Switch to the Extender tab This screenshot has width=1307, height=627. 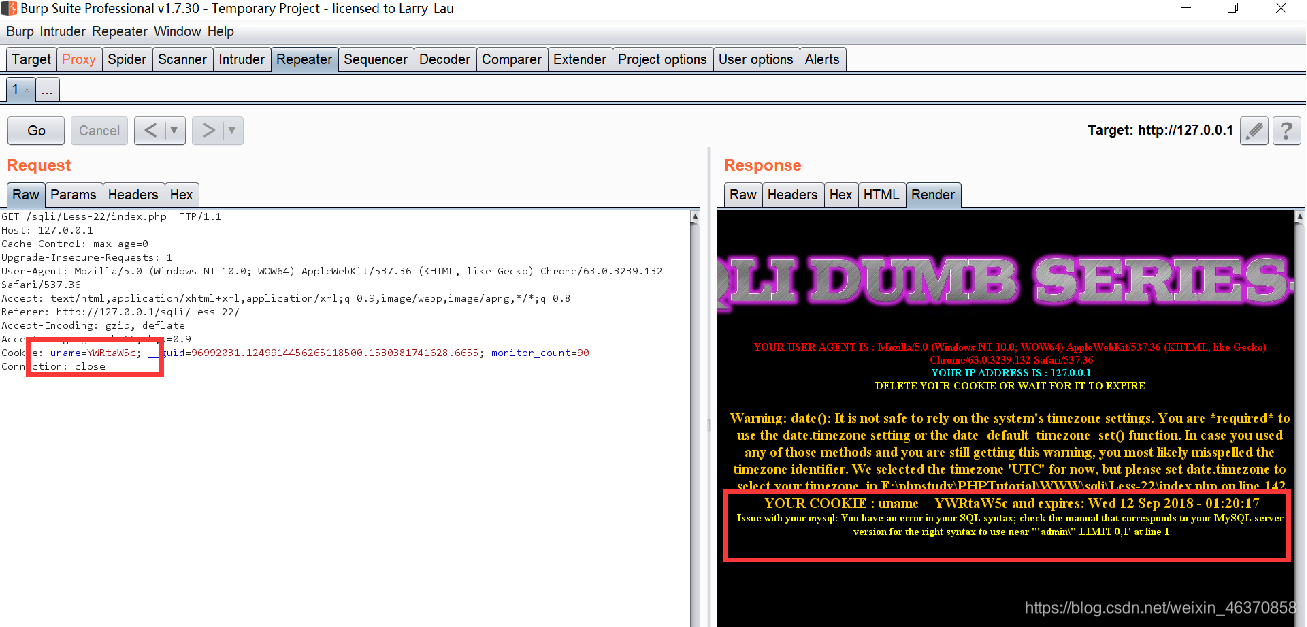point(580,59)
